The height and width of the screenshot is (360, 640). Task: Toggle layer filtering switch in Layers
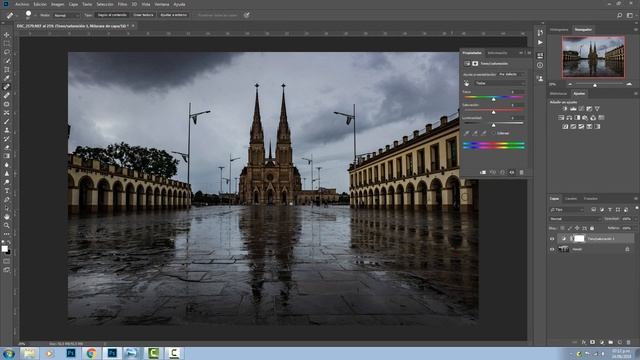tap(636, 209)
